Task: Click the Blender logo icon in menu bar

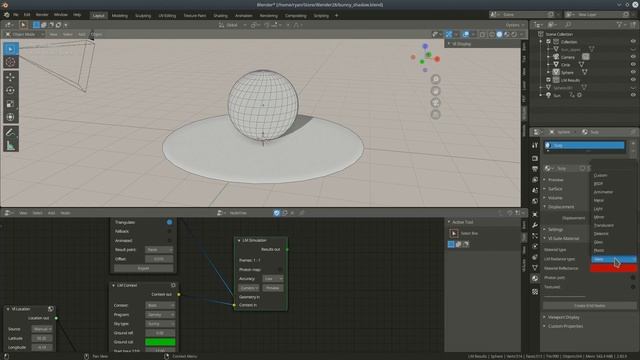Action: click(x=6, y=15)
